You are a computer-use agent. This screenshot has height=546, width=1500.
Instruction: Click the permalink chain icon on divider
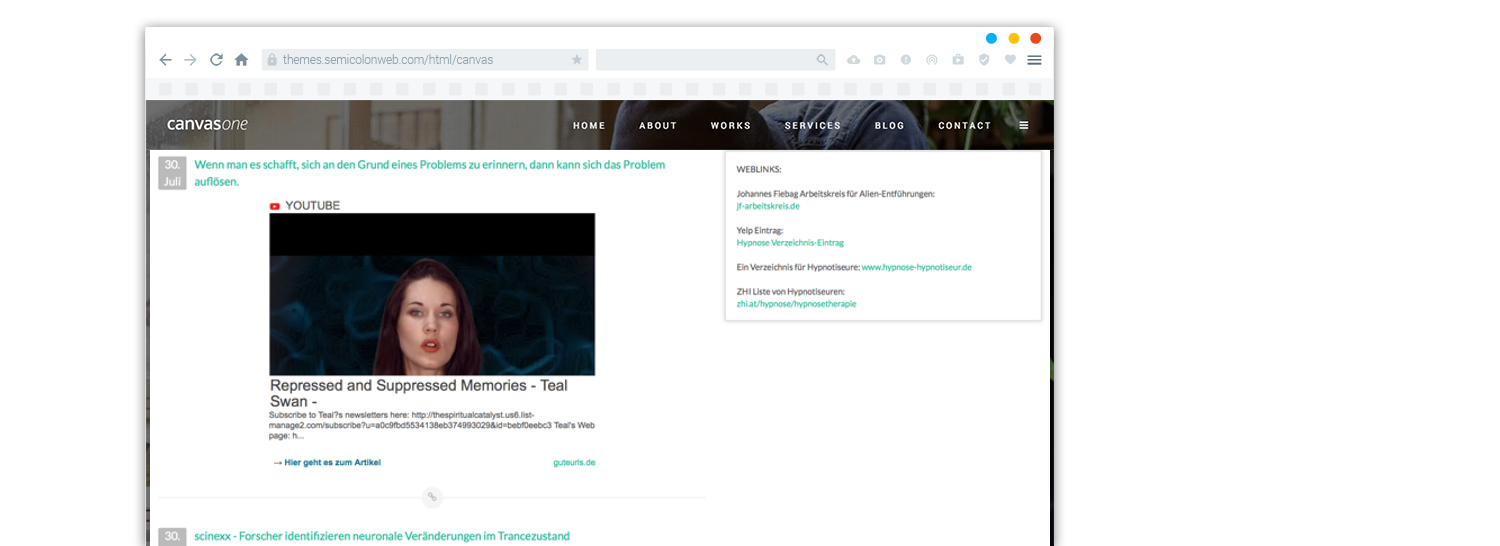coord(432,496)
